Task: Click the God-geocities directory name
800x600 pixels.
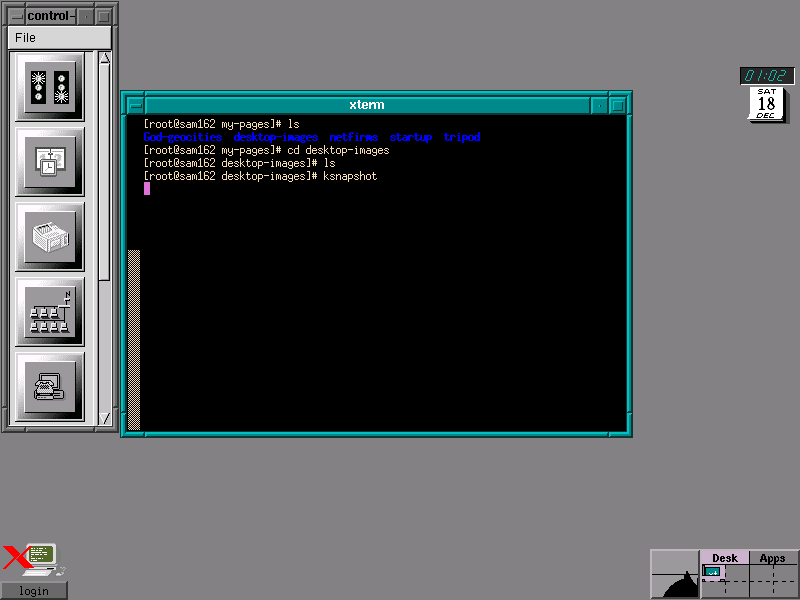Action: point(183,137)
